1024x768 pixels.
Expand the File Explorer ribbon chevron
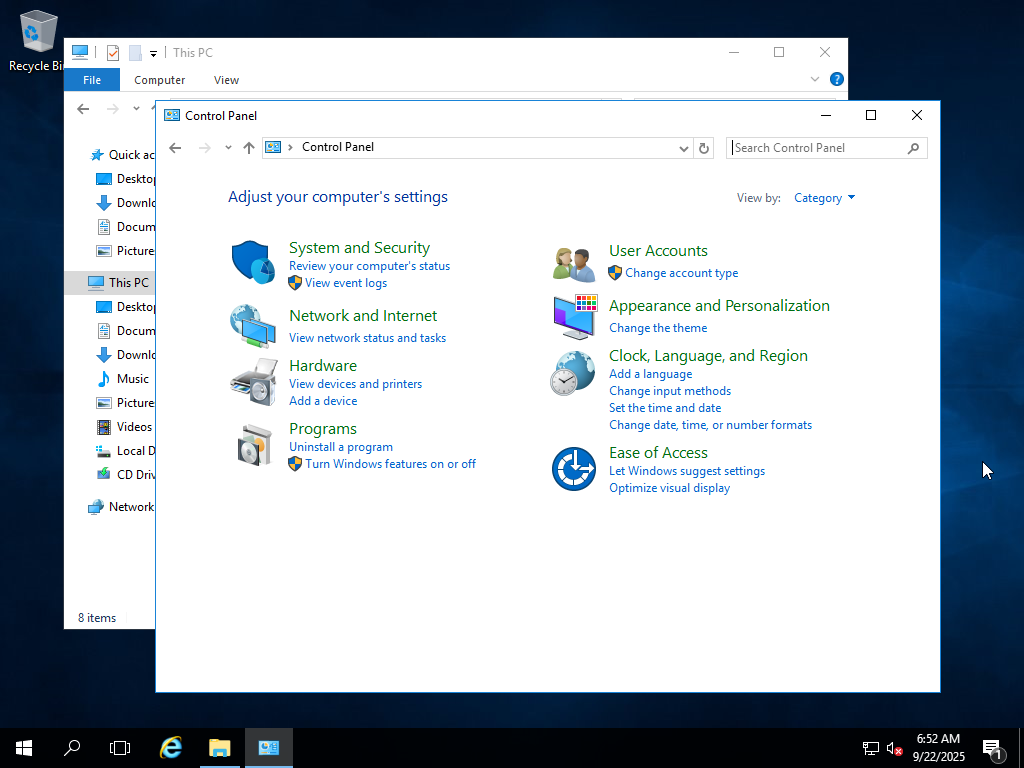[815, 80]
